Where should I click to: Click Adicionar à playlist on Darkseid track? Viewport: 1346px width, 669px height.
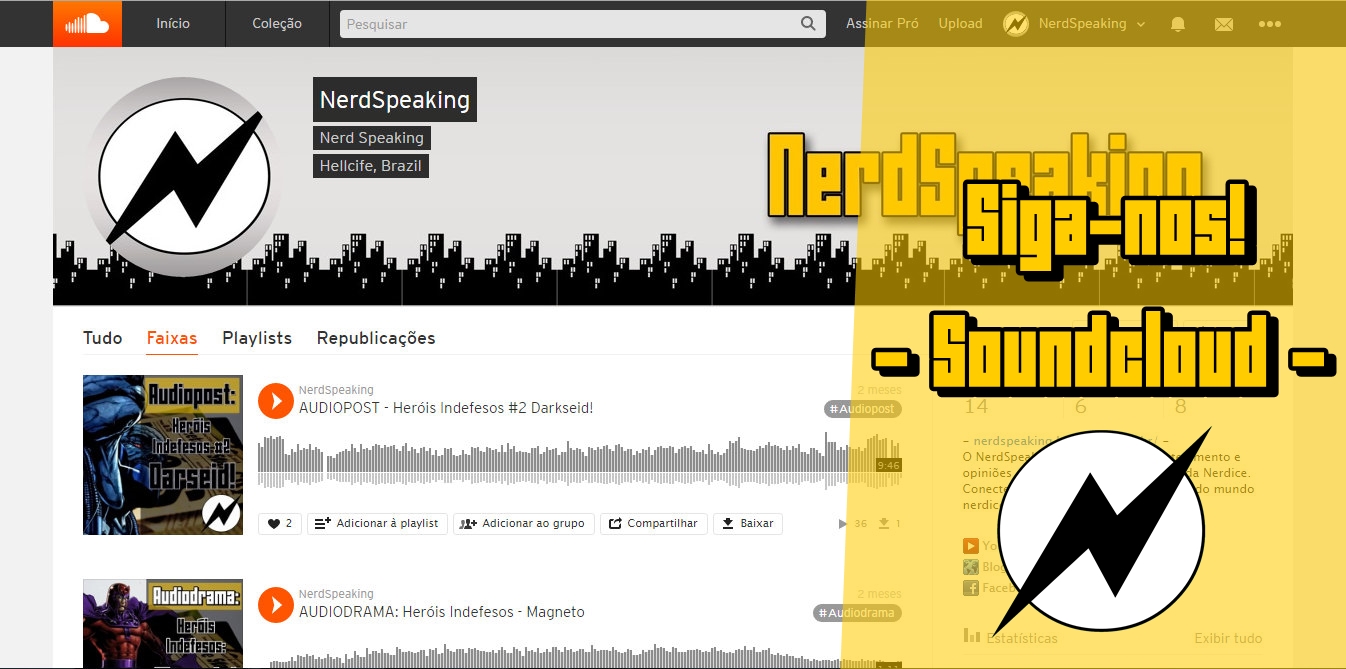pyautogui.click(x=377, y=523)
